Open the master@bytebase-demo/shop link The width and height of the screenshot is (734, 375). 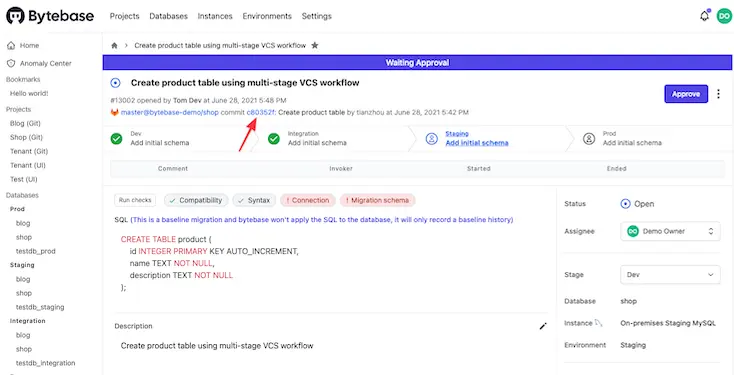pos(169,112)
